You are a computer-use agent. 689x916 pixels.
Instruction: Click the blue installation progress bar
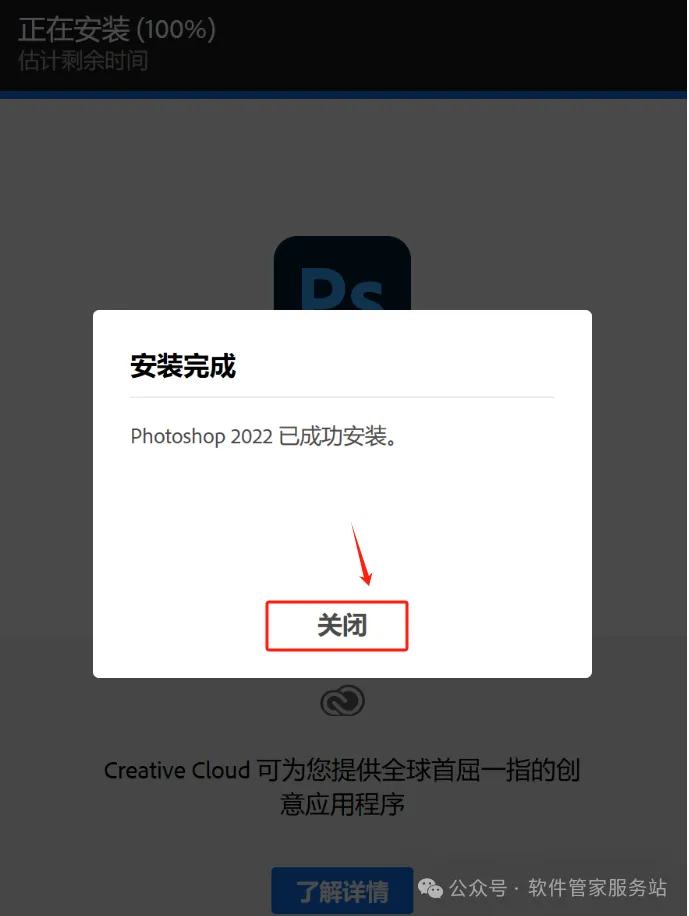343,95
